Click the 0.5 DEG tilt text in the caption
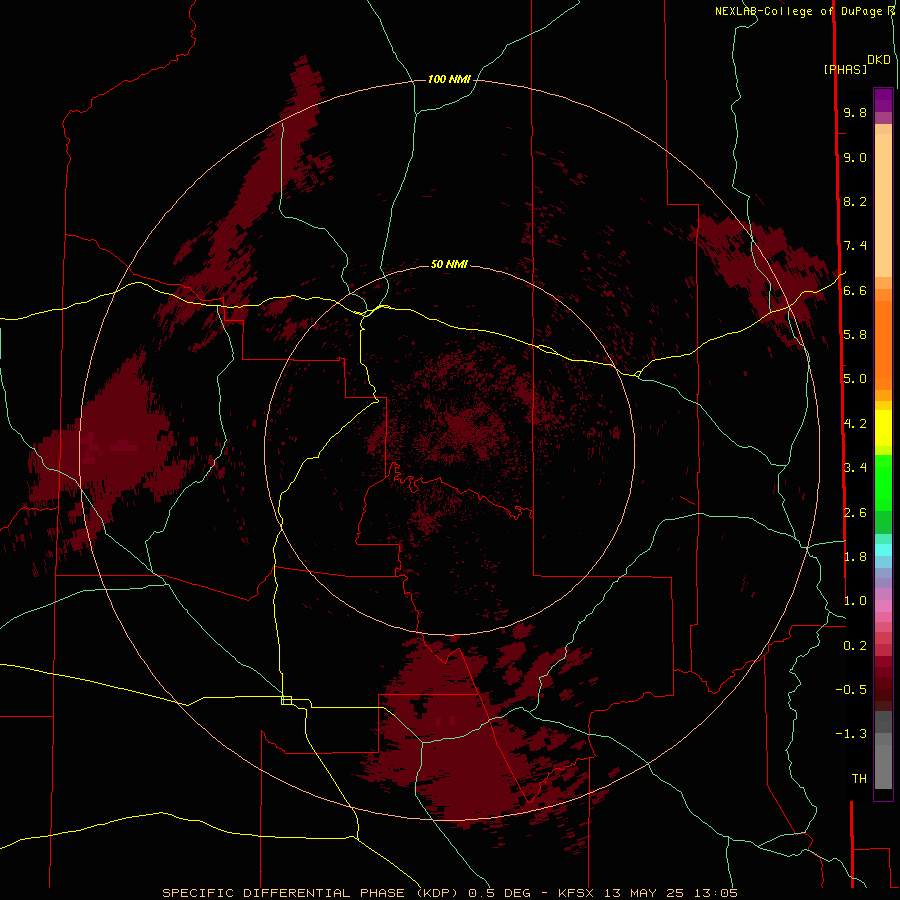 click(x=501, y=893)
